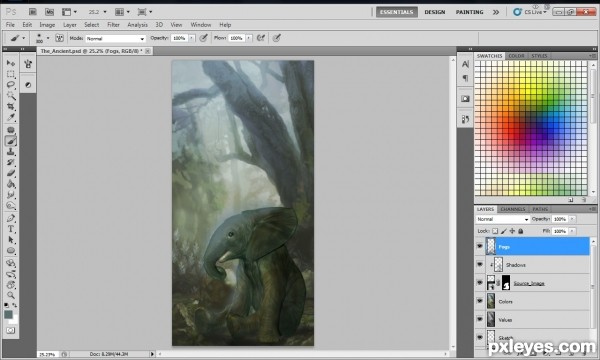
Task: Select the Horizontal Type tool
Action: (11, 229)
